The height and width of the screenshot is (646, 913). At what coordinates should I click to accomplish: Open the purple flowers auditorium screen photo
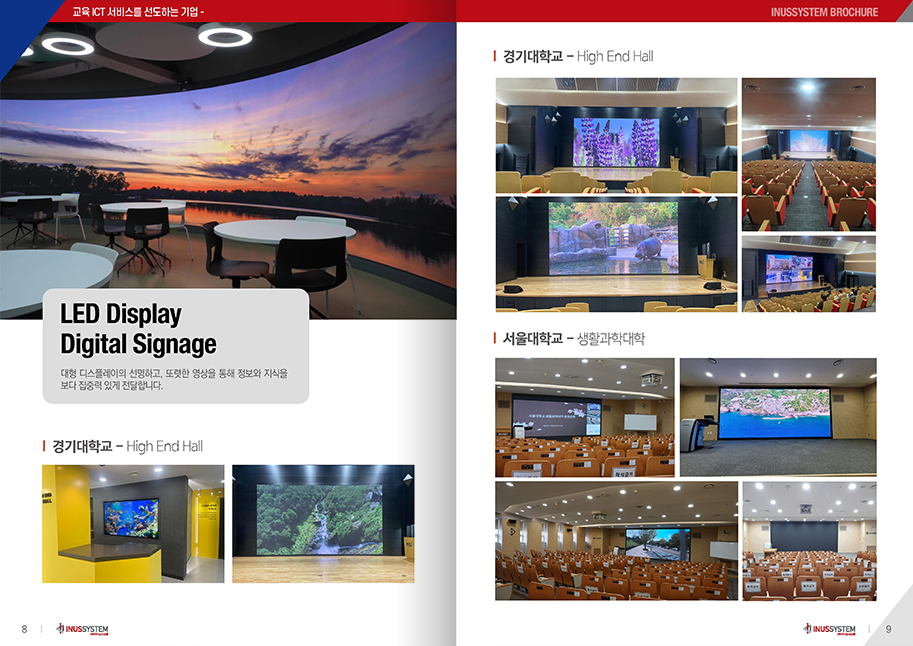coord(616,135)
